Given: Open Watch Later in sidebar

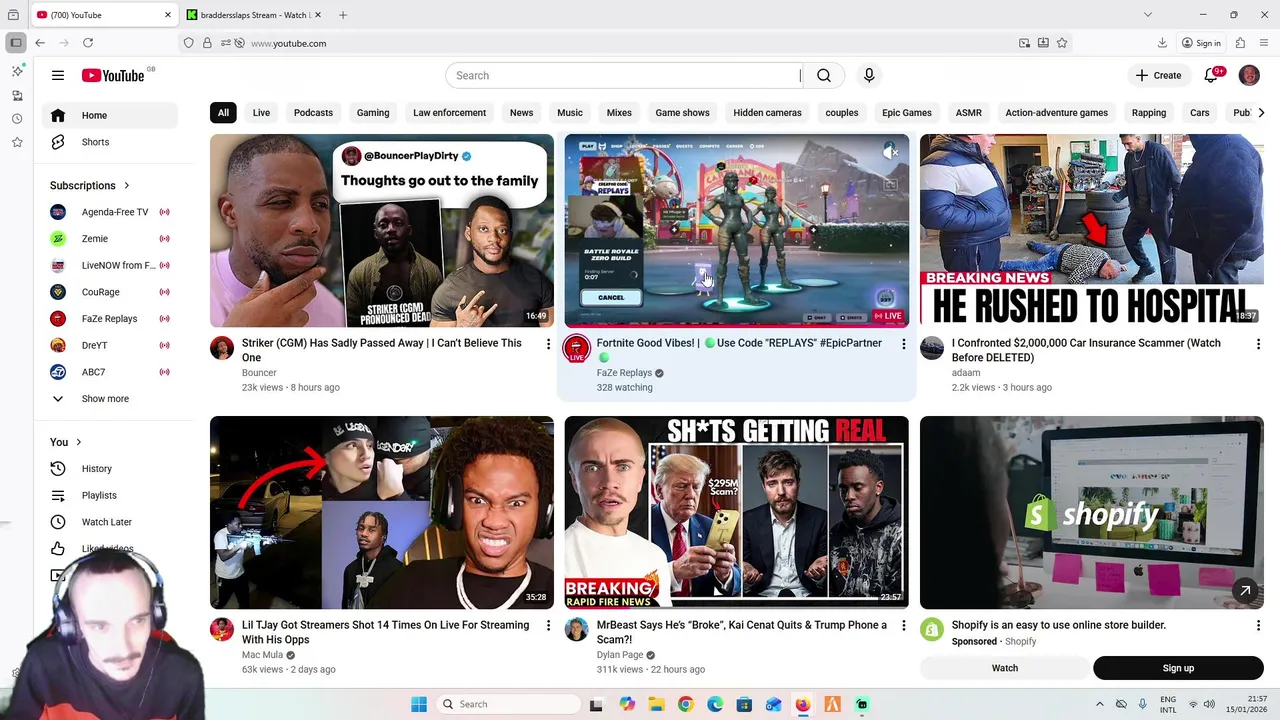Looking at the screenshot, I should (110, 522).
